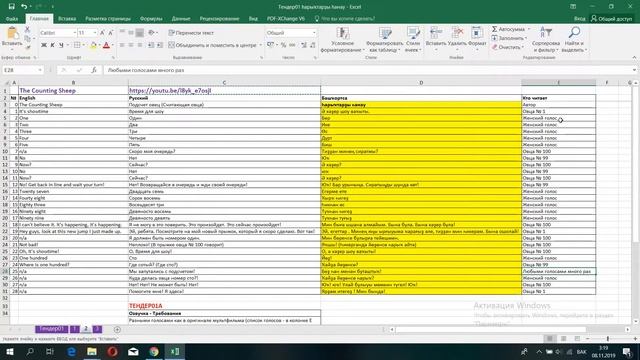640x360 pixels.
Task: Click Вставить cells icon in Ячейки group
Action: 436,33
